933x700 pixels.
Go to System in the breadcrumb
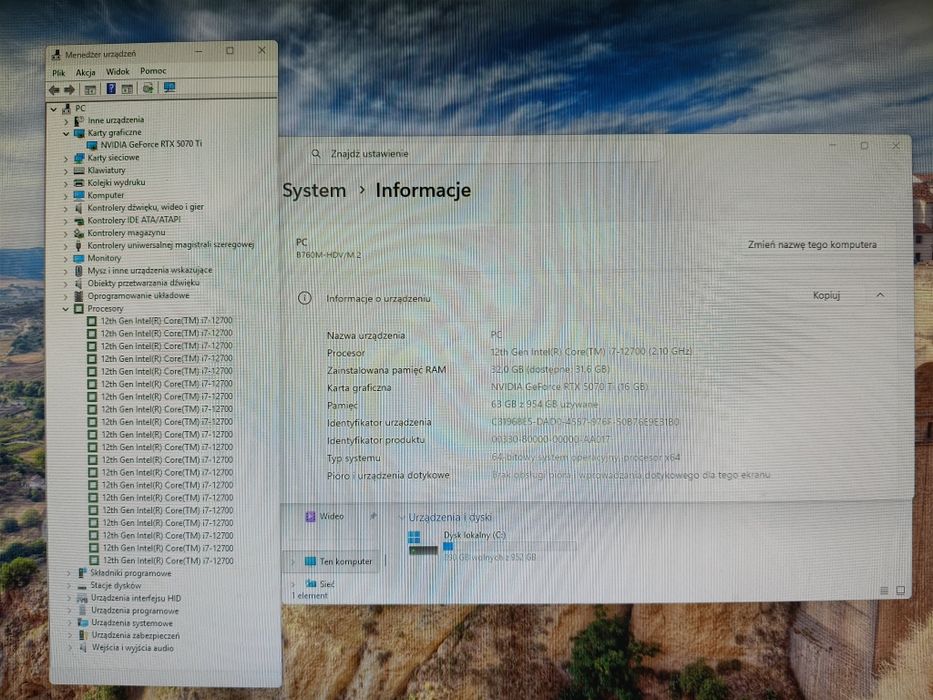314,190
